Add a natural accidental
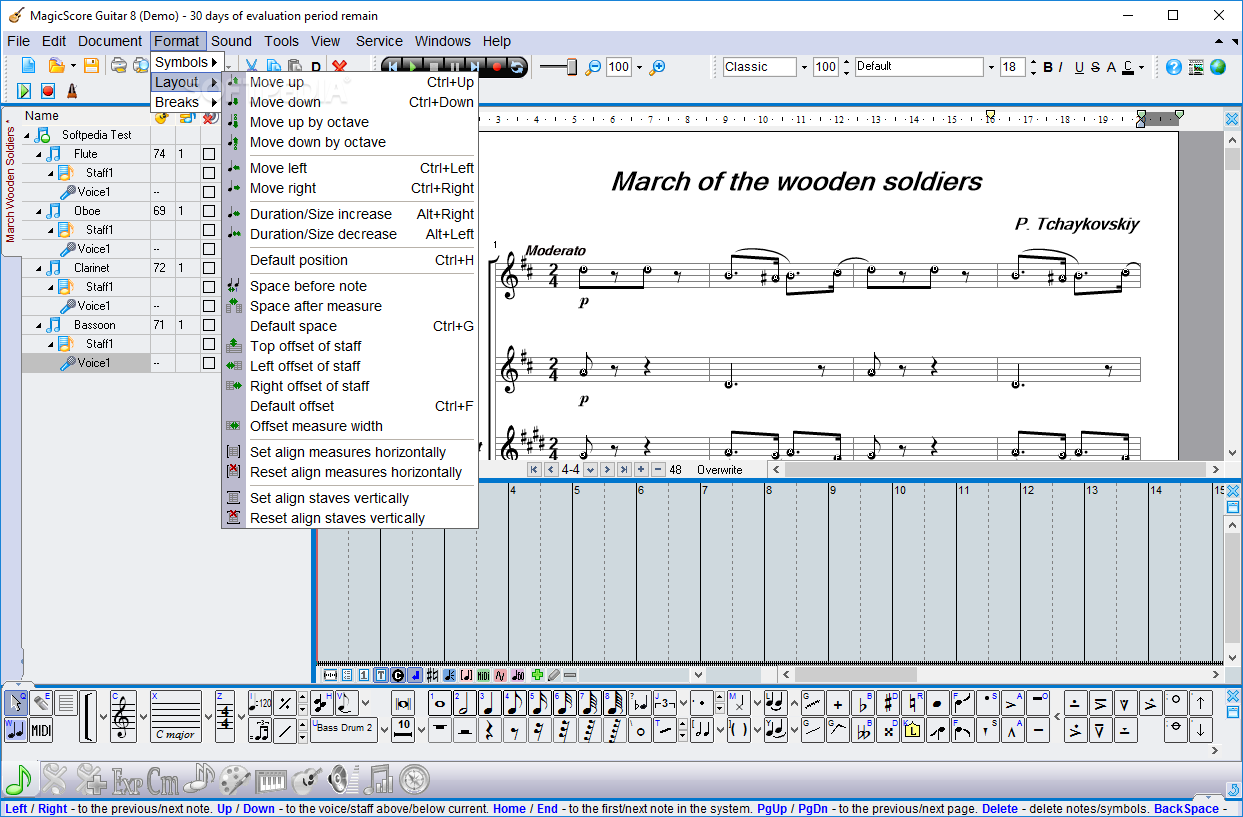The image size is (1243, 817). (912, 703)
